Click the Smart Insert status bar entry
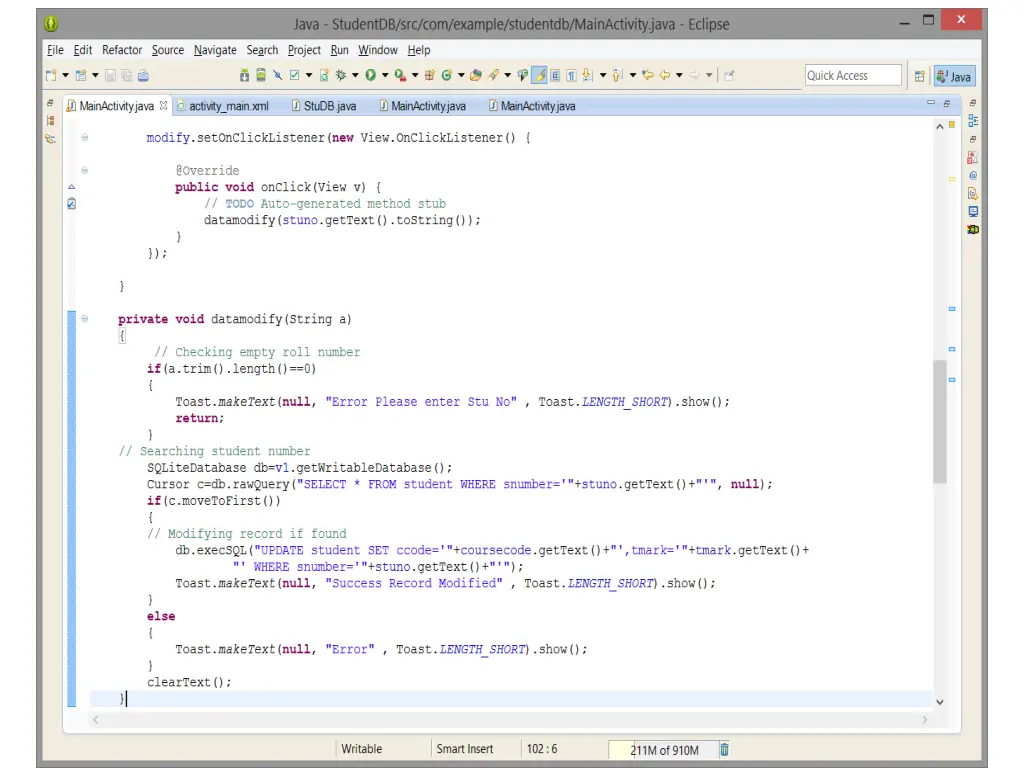This screenshot has width=1024, height=768. pyautogui.click(x=464, y=749)
